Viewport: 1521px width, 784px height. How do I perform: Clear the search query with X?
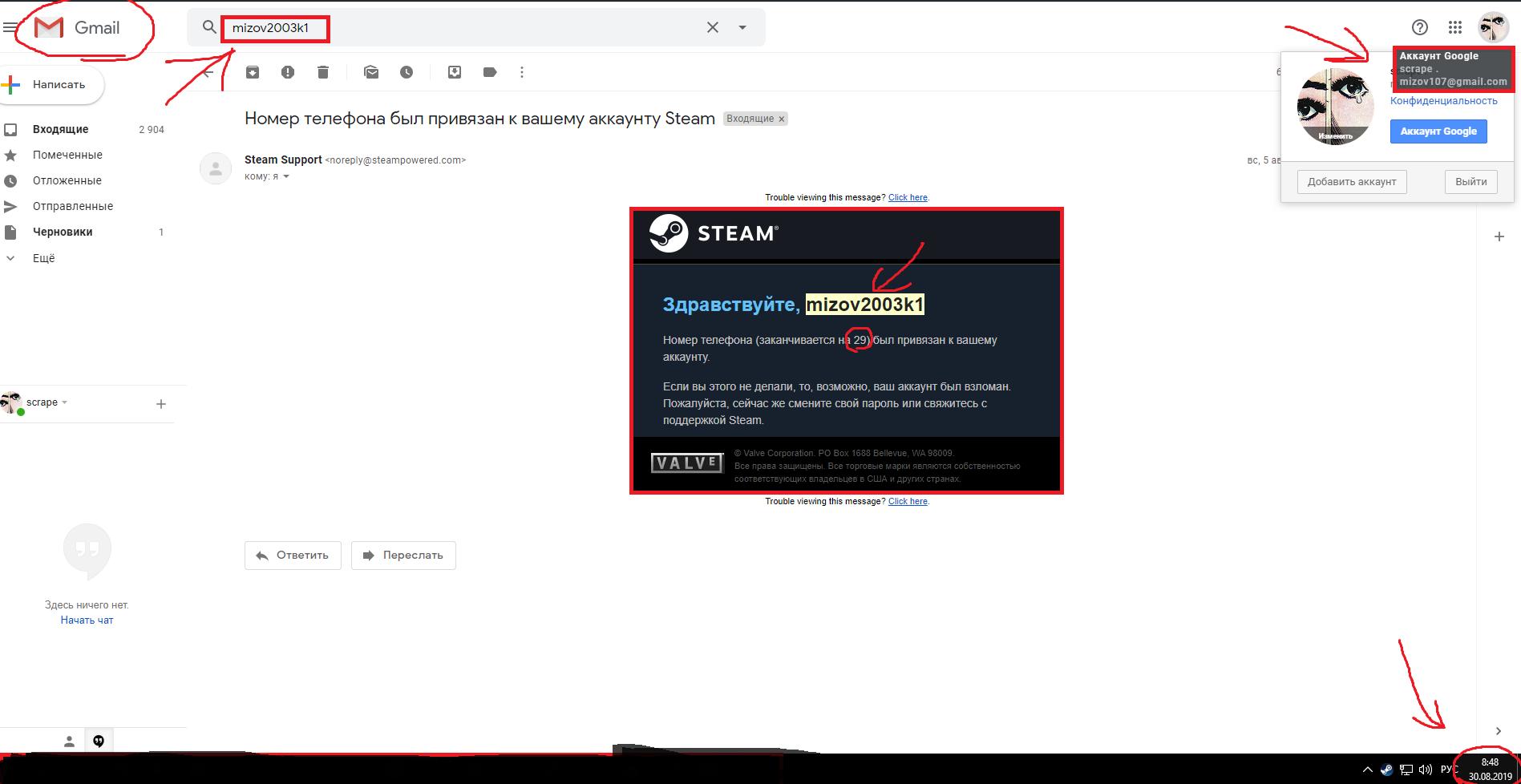[712, 28]
